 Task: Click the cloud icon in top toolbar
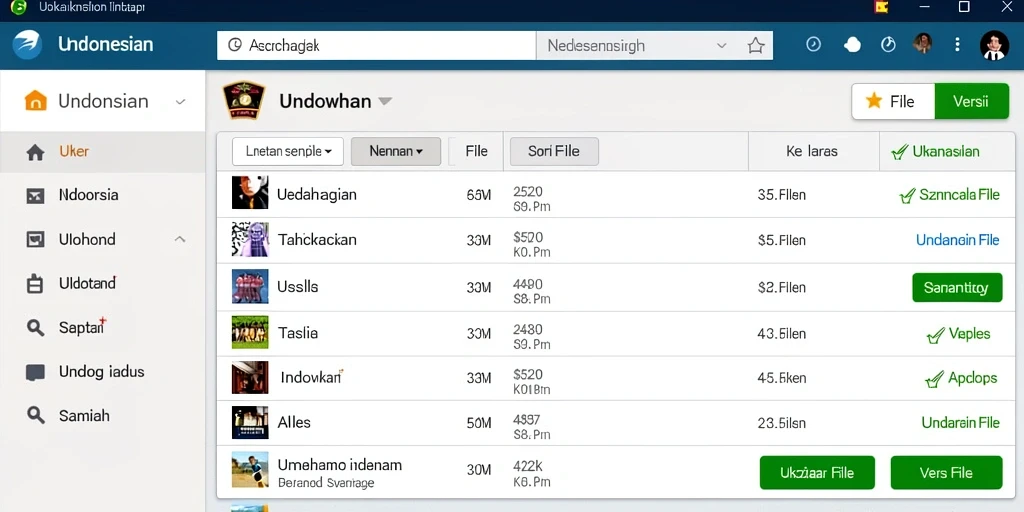[852, 44]
